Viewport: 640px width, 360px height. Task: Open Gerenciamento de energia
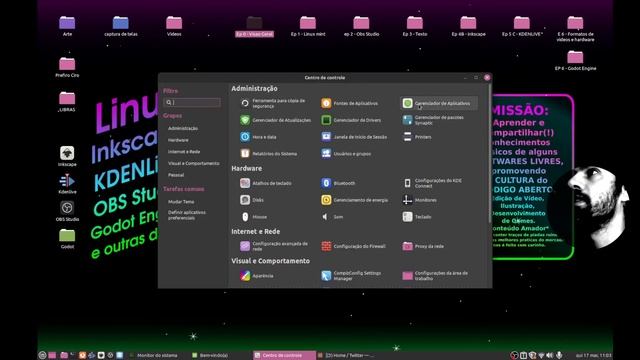[x=355, y=200]
